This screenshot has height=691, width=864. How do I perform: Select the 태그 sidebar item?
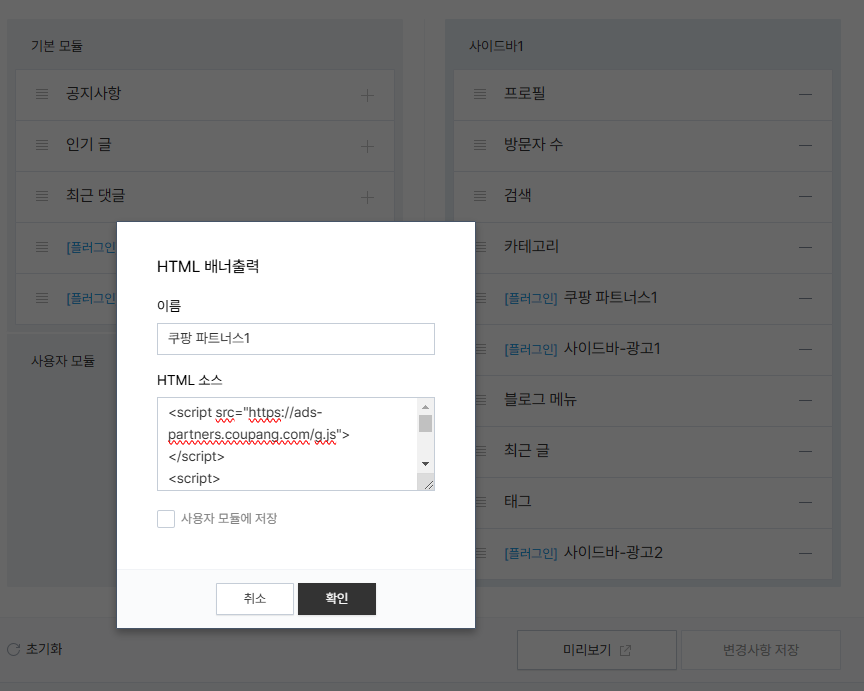(654, 503)
